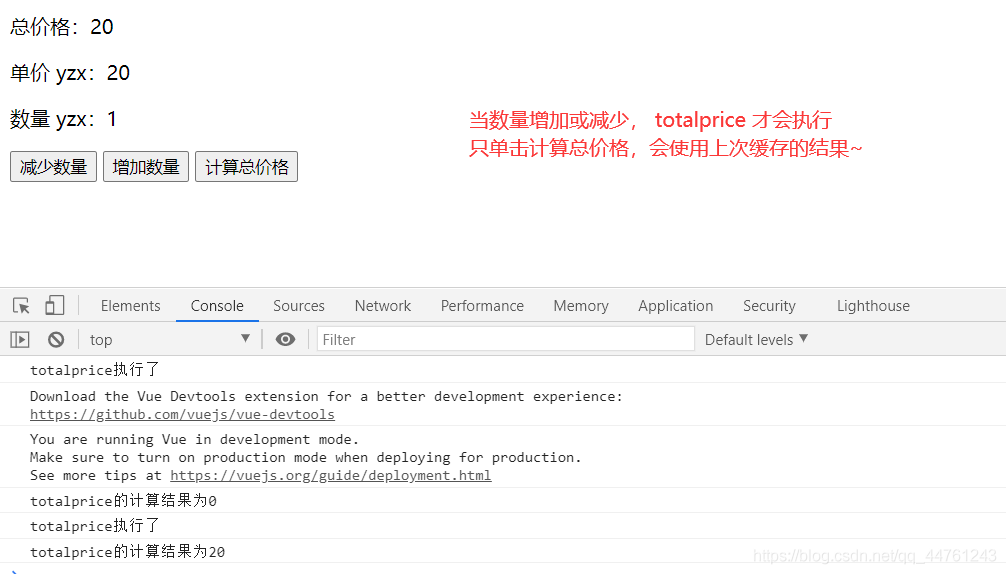Open the Network tab
The height and width of the screenshot is (574, 1006).
pyautogui.click(x=383, y=306)
